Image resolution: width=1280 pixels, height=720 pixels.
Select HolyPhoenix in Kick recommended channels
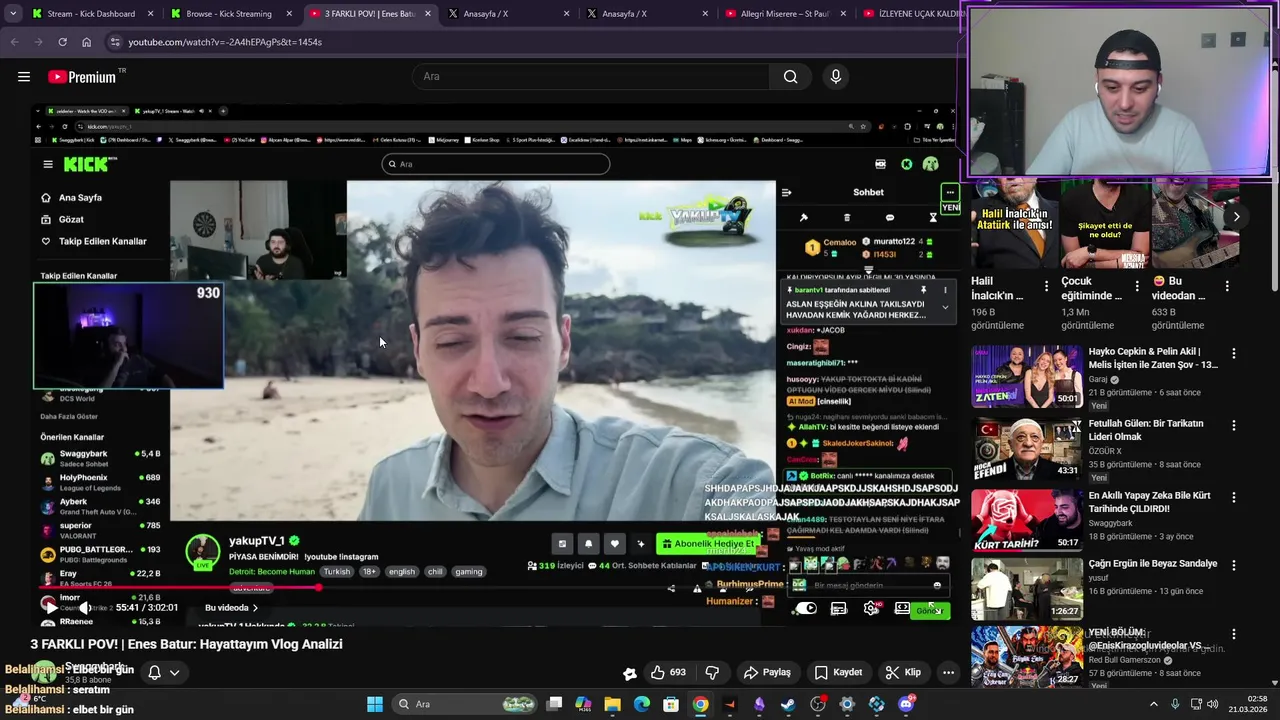point(100,482)
